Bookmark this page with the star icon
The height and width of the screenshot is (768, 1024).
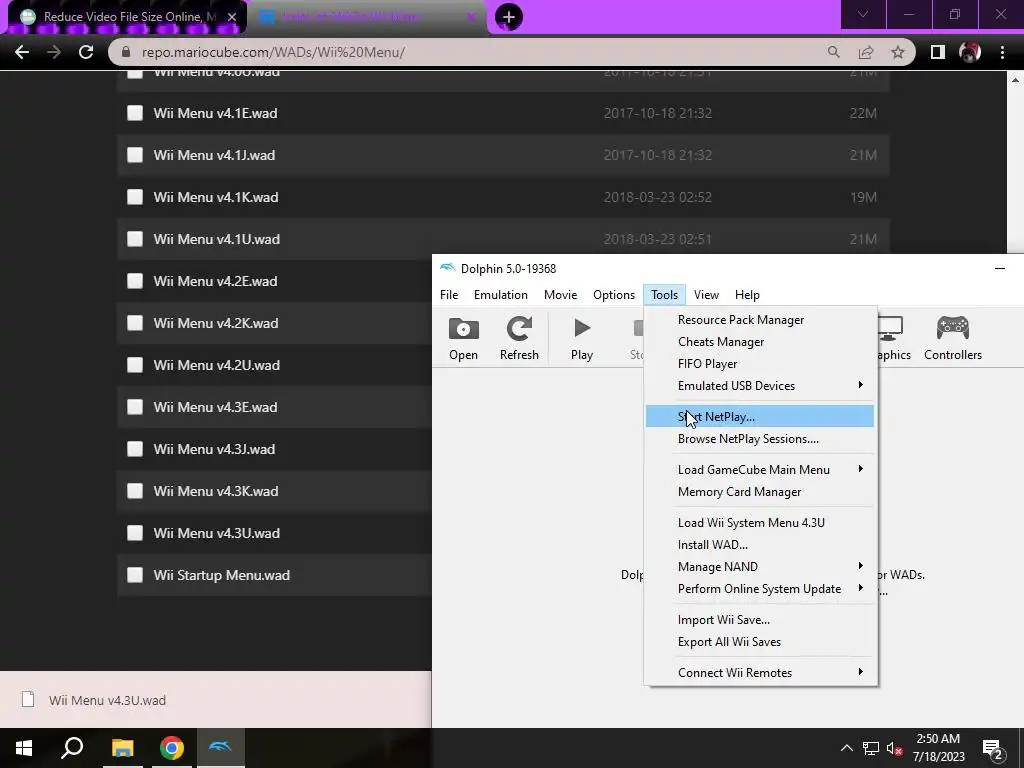pyautogui.click(x=898, y=52)
